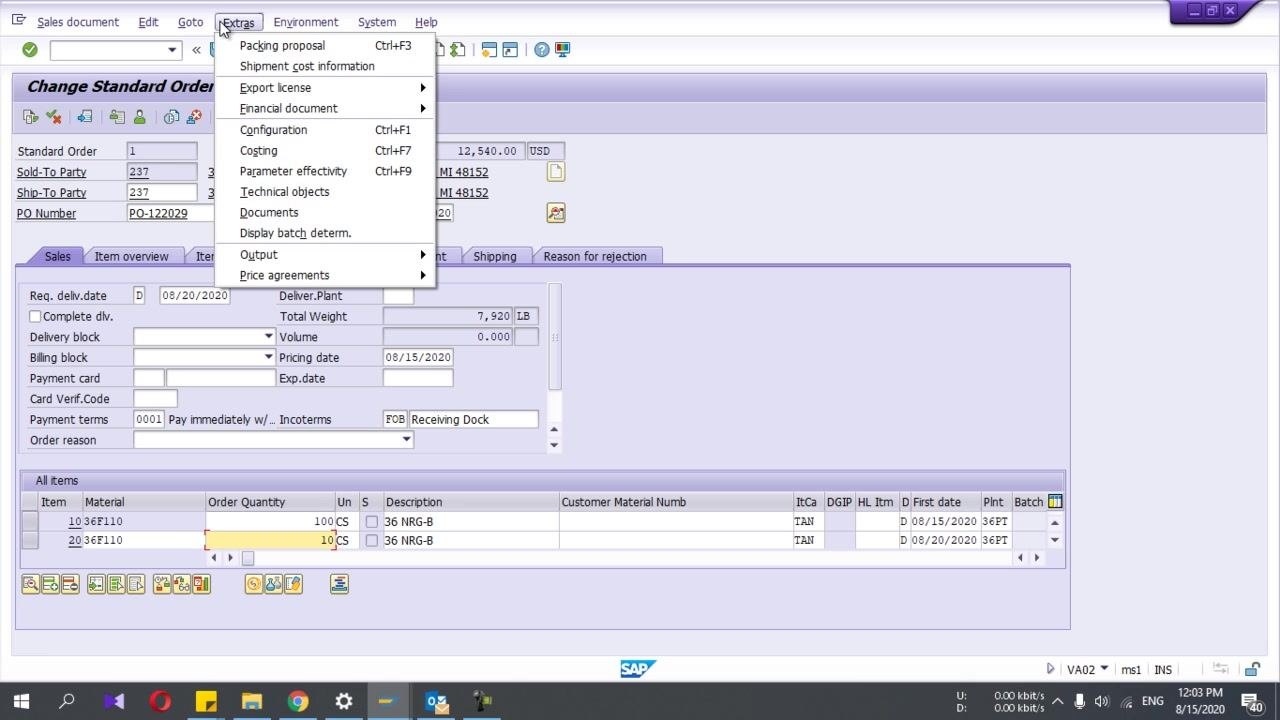This screenshot has width=1280, height=720.
Task: Click the Create New Session window icon
Action: (x=489, y=49)
